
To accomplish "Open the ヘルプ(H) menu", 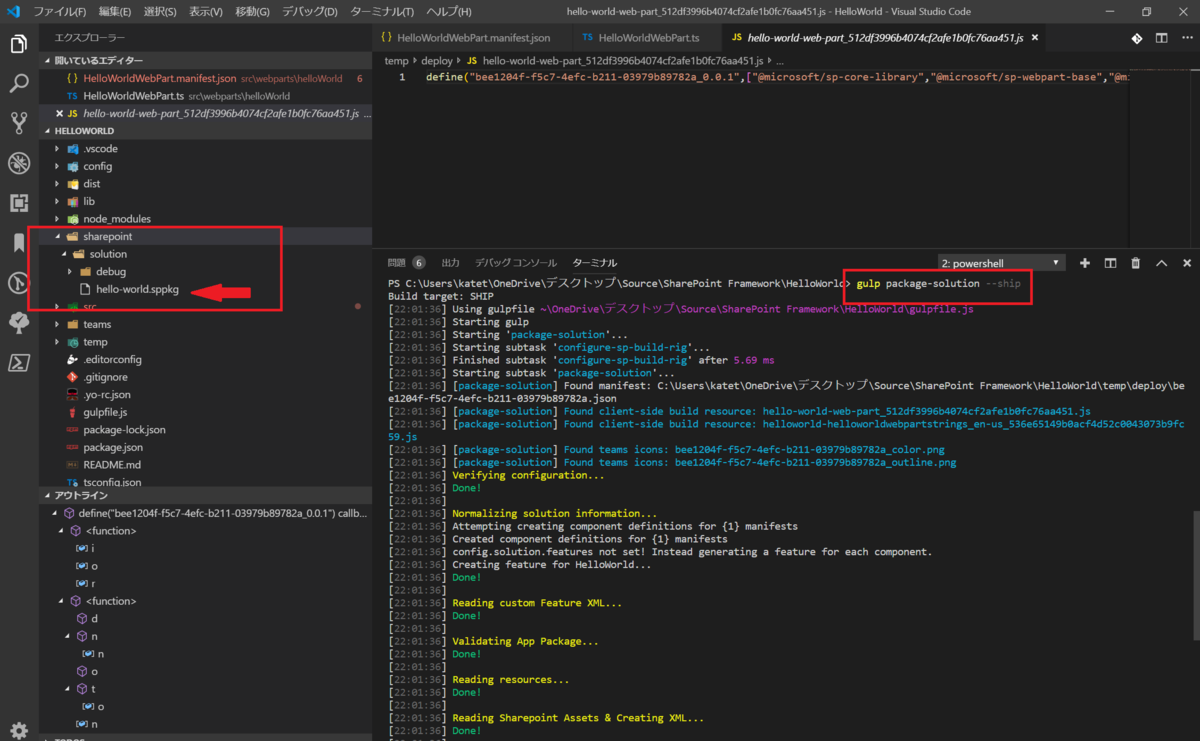I will click(449, 12).
